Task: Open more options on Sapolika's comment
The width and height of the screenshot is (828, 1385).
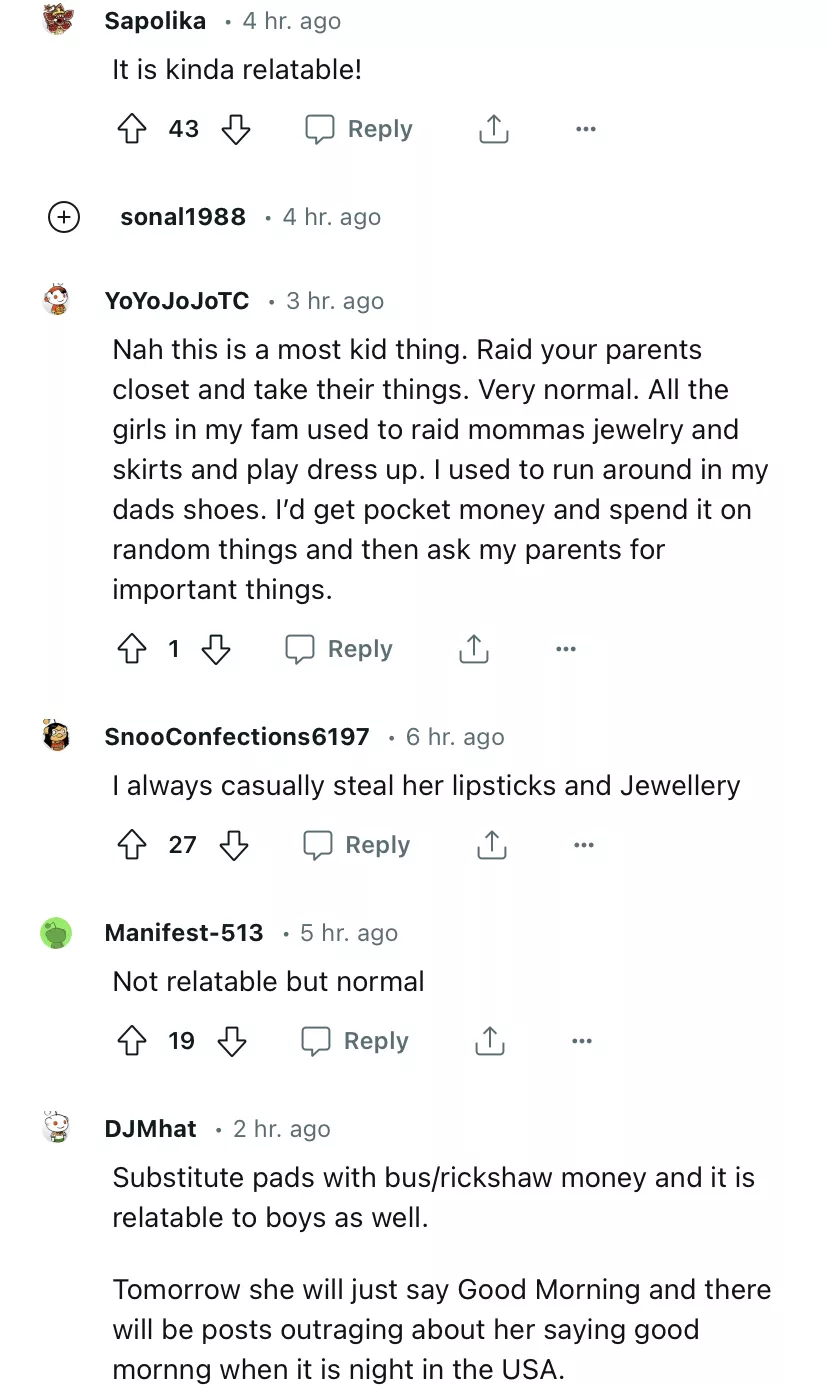Action: [x=586, y=129]
